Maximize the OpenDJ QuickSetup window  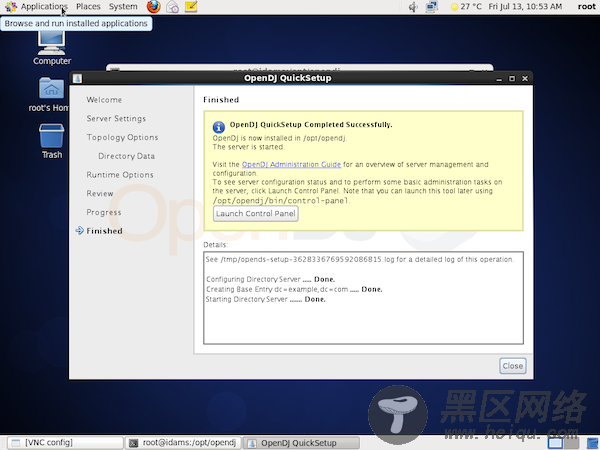point(512,78)
